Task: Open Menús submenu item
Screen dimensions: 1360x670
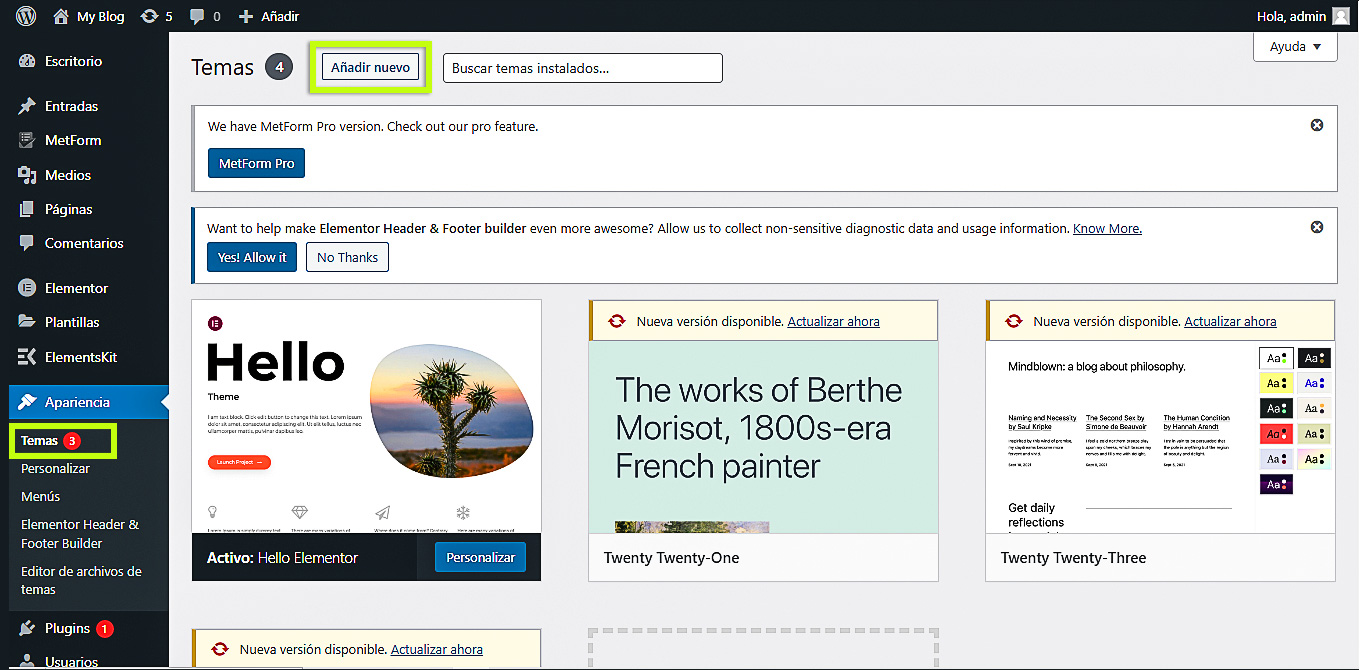Action: click(41, 496)
